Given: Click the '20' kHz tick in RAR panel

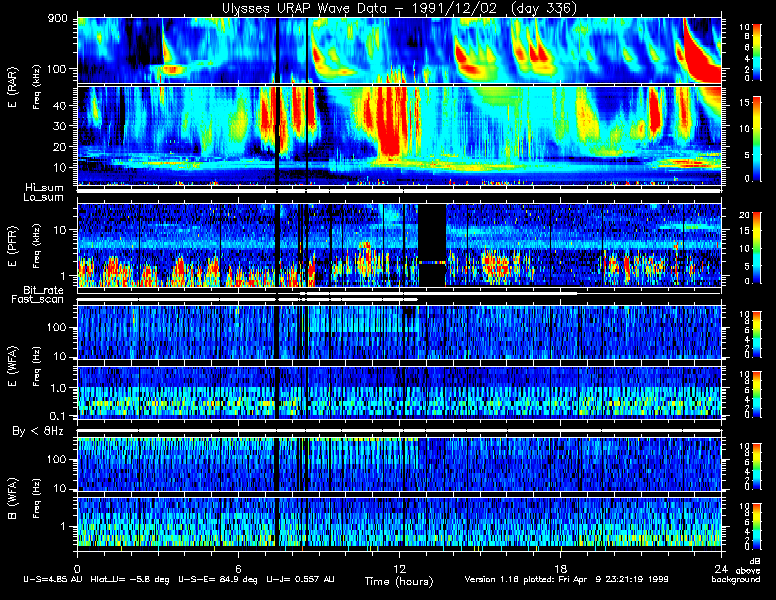Looking at the screenshot, I should point(60,147).
